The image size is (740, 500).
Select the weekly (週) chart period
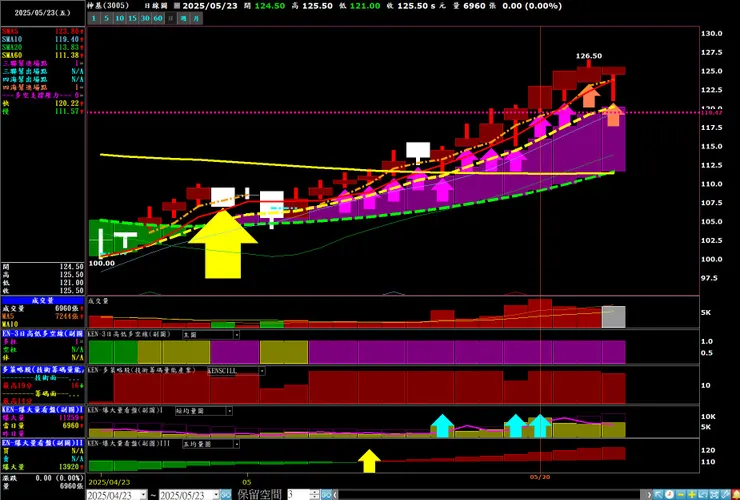tap(184, 18)
